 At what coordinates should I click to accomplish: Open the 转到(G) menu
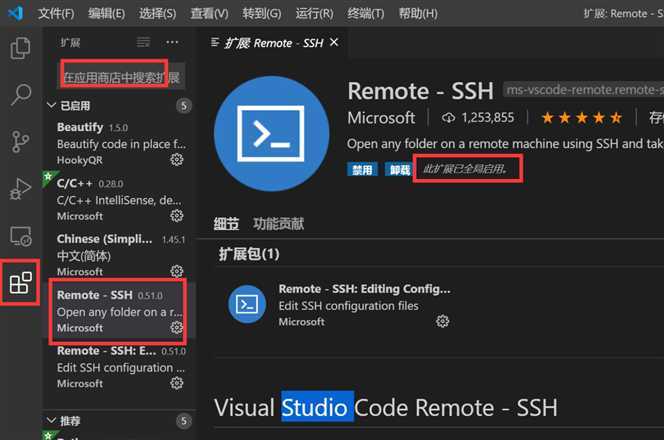(261, 14)
